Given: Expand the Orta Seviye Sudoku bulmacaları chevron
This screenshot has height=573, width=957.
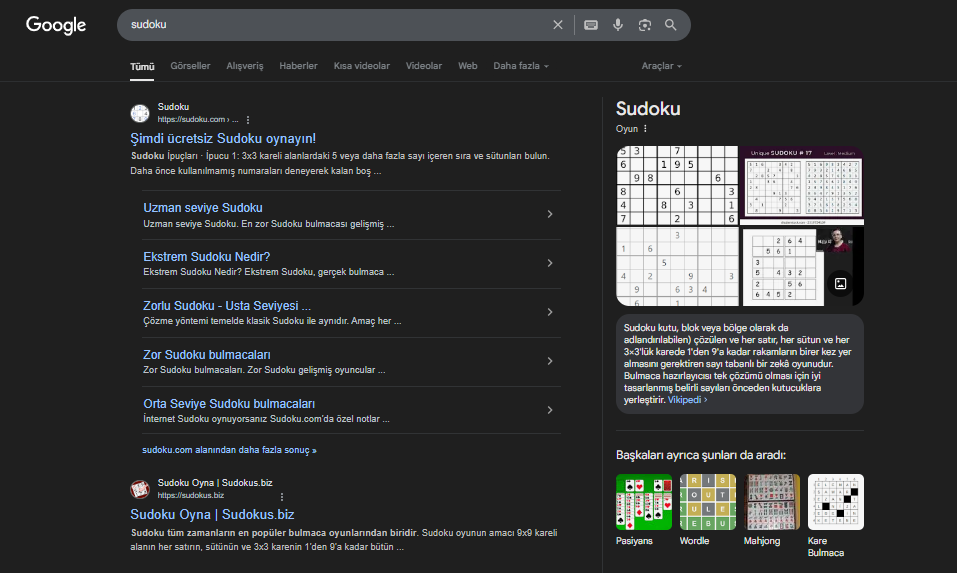Looking at the screenshot, I should point(550,410).
